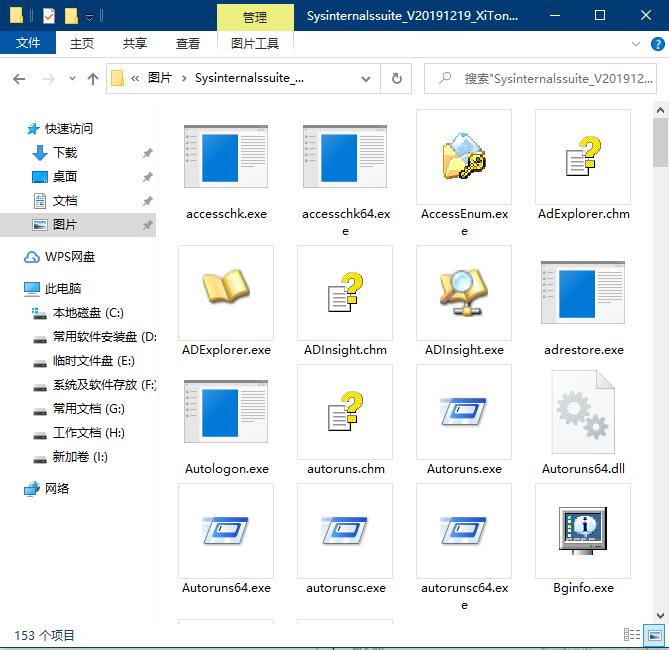Refresh the current folder view
Screen dimensions: 669x650
[396, 79]
